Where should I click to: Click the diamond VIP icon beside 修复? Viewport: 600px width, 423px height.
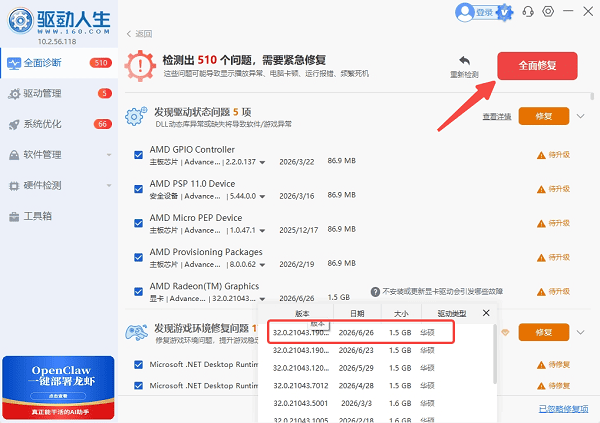pyautogui.click(x=505, y=332)
